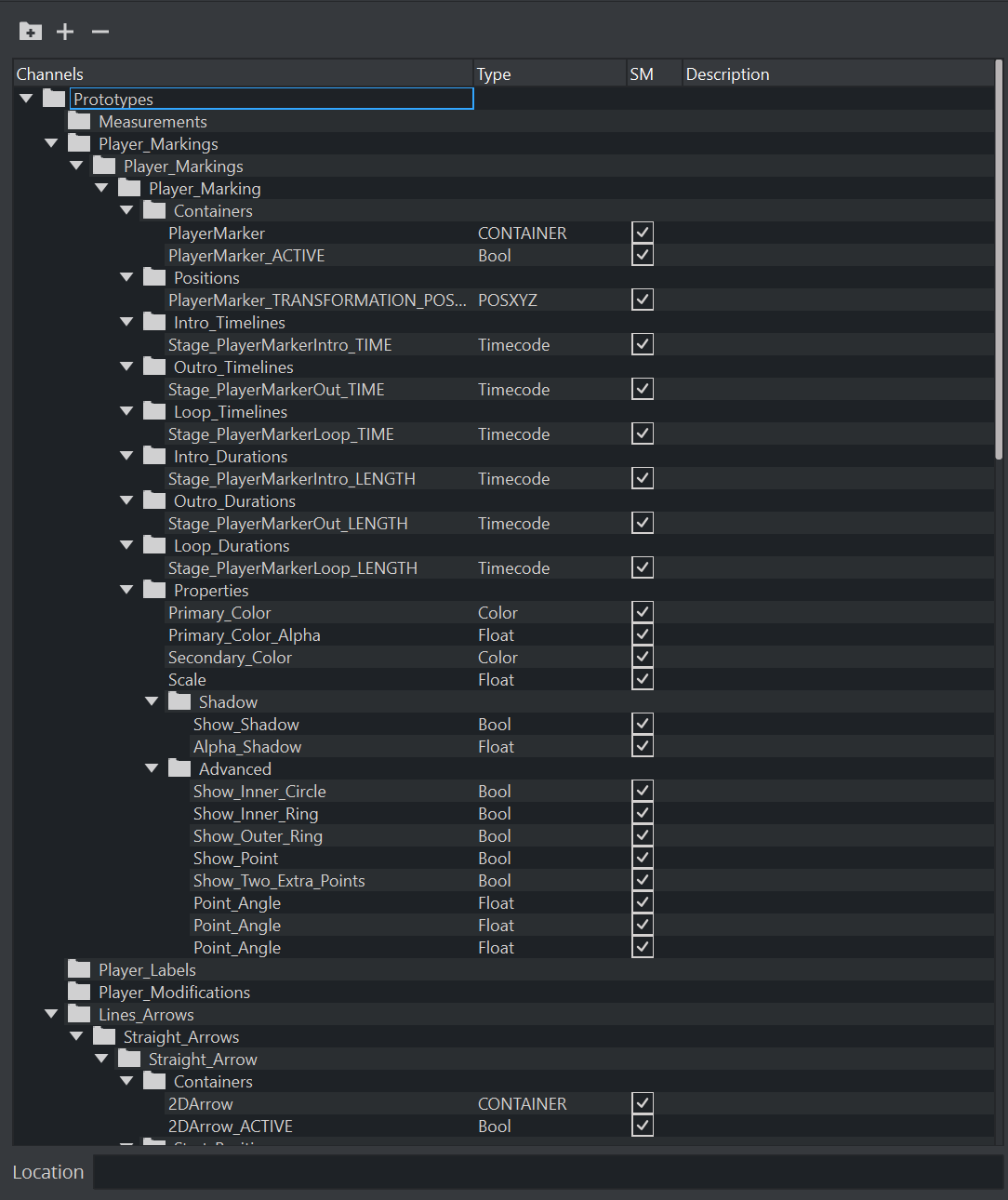This screenshot has height=1200, width=1008.
Task: Click the add folder icon in toolbar
Action: tap(31, 32)
